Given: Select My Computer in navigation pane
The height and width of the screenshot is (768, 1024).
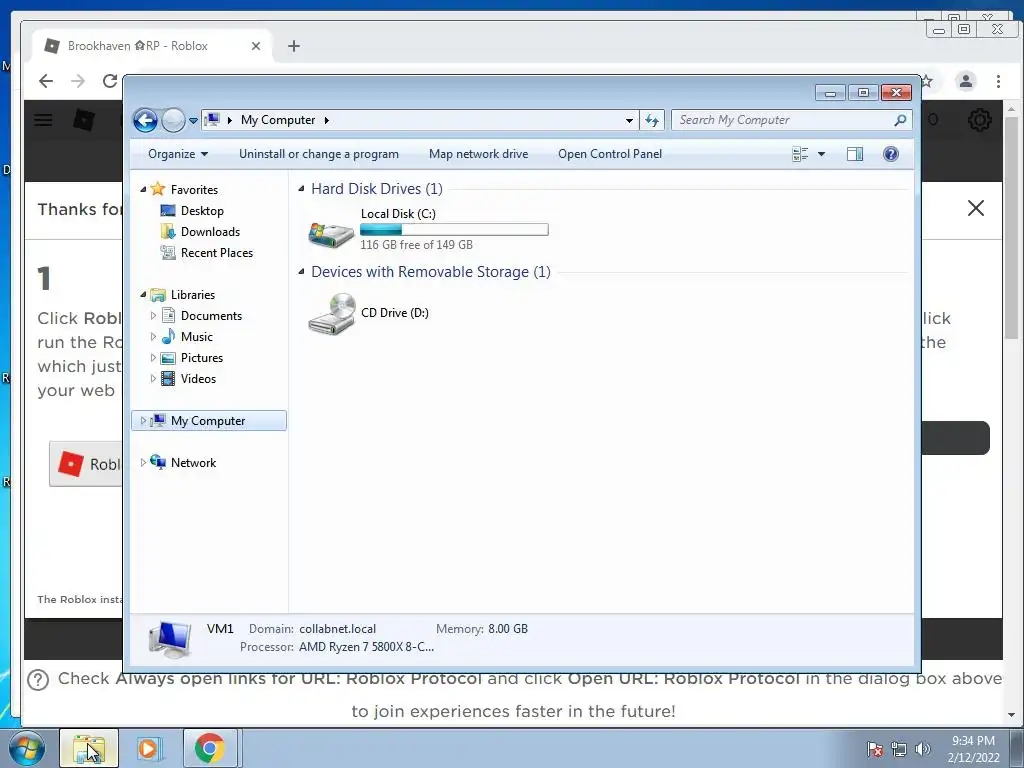Looking at the screenshot, I should pyautogui.click(x=208, y=421).
